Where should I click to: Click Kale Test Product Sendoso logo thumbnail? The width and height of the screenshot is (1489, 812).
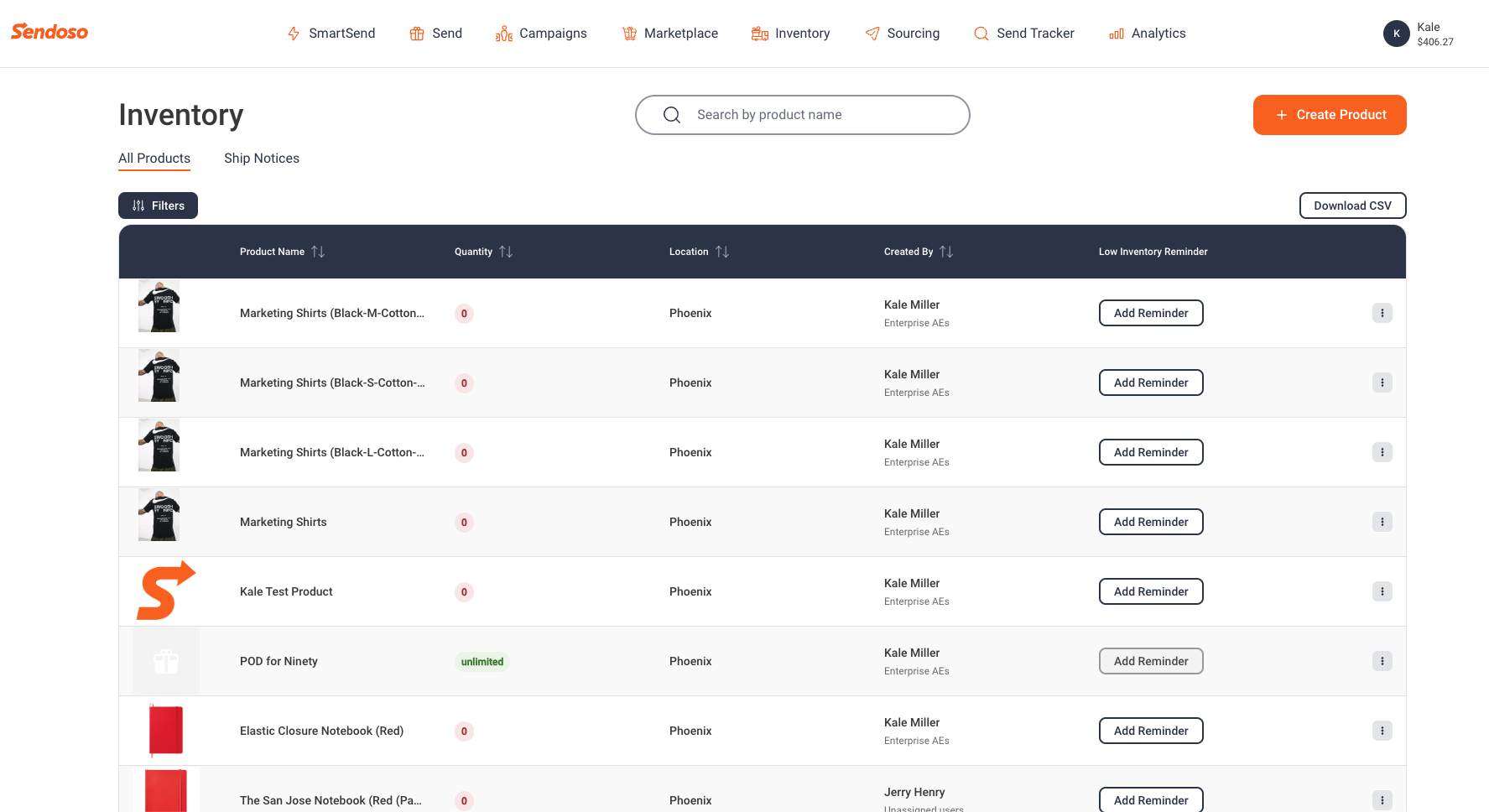pyautogui.click(x=166, y=591)
